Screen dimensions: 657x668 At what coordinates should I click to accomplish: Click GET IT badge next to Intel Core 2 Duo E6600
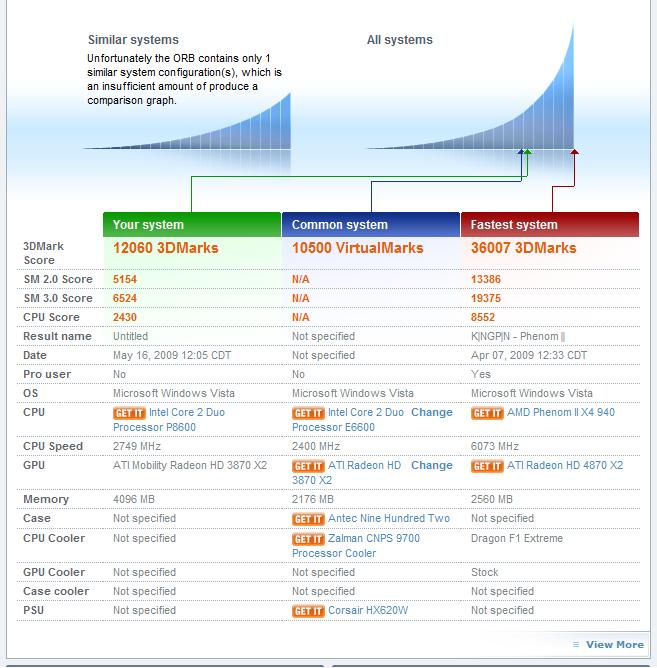(308, 413)
